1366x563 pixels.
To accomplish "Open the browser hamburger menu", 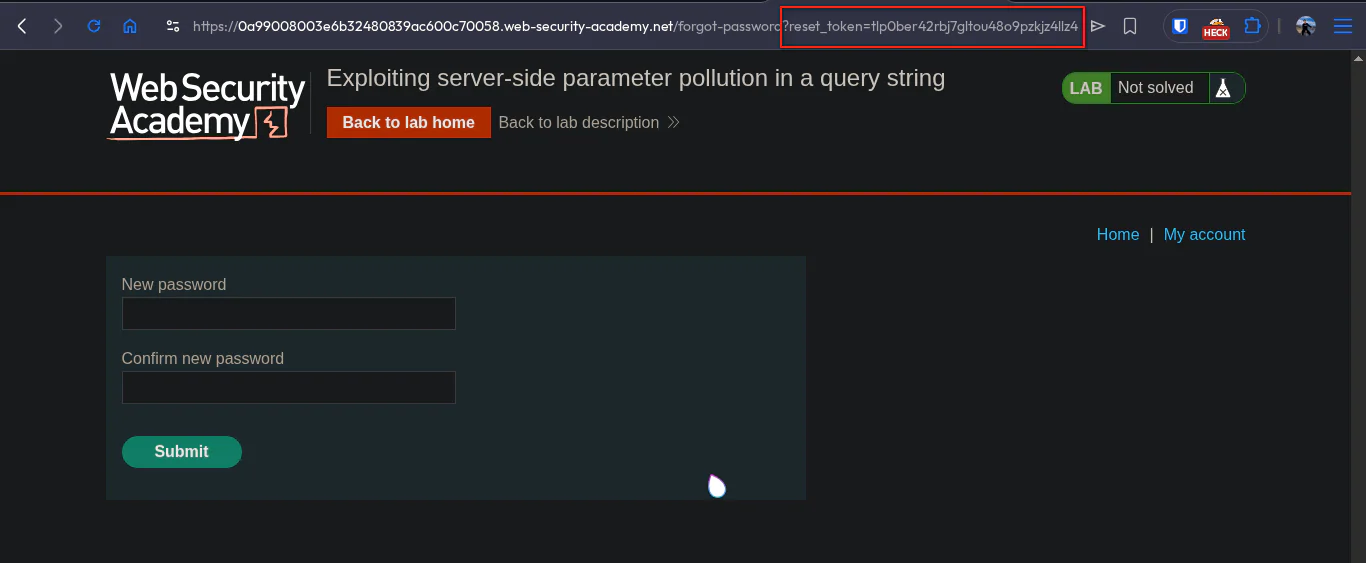I will [1343, 26].
